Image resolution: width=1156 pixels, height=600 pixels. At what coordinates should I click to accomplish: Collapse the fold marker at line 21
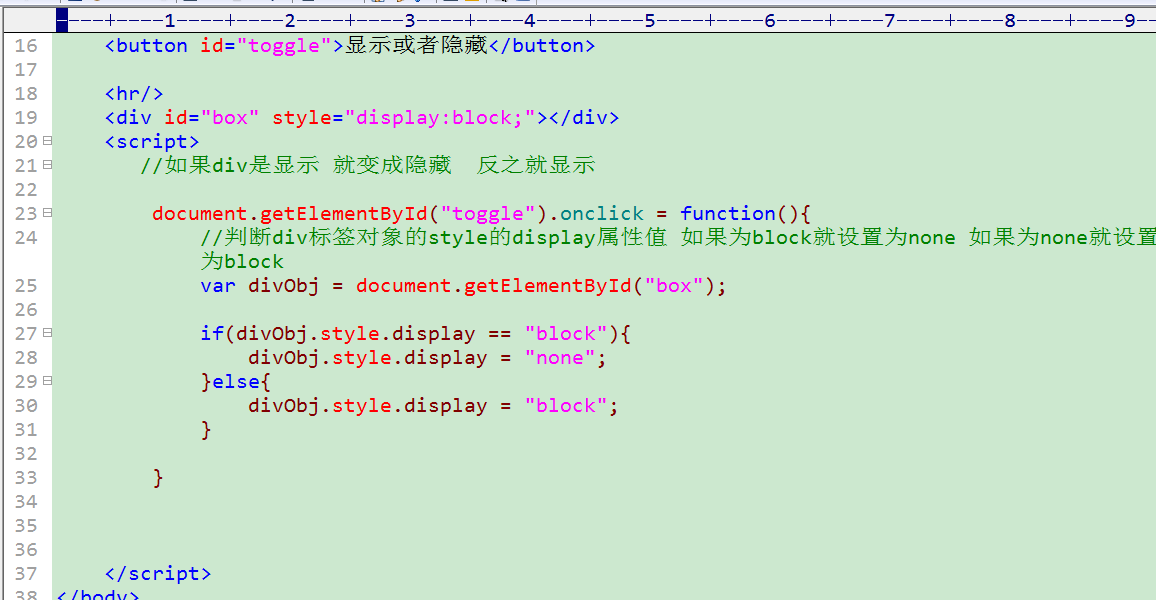(x=47, y=165)
